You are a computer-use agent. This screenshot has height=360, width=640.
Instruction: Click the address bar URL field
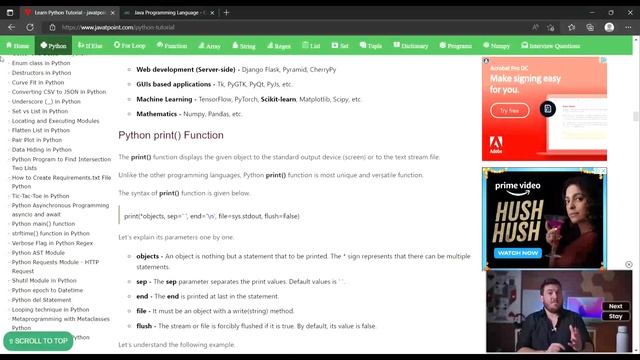(286, 27)
